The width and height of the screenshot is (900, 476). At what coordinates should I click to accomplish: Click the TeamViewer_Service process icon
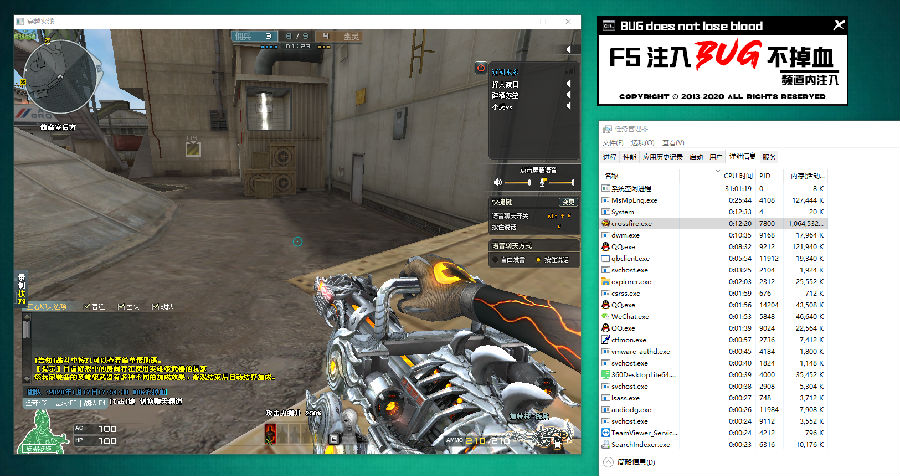pyautogui.click(x=605, y=432)
